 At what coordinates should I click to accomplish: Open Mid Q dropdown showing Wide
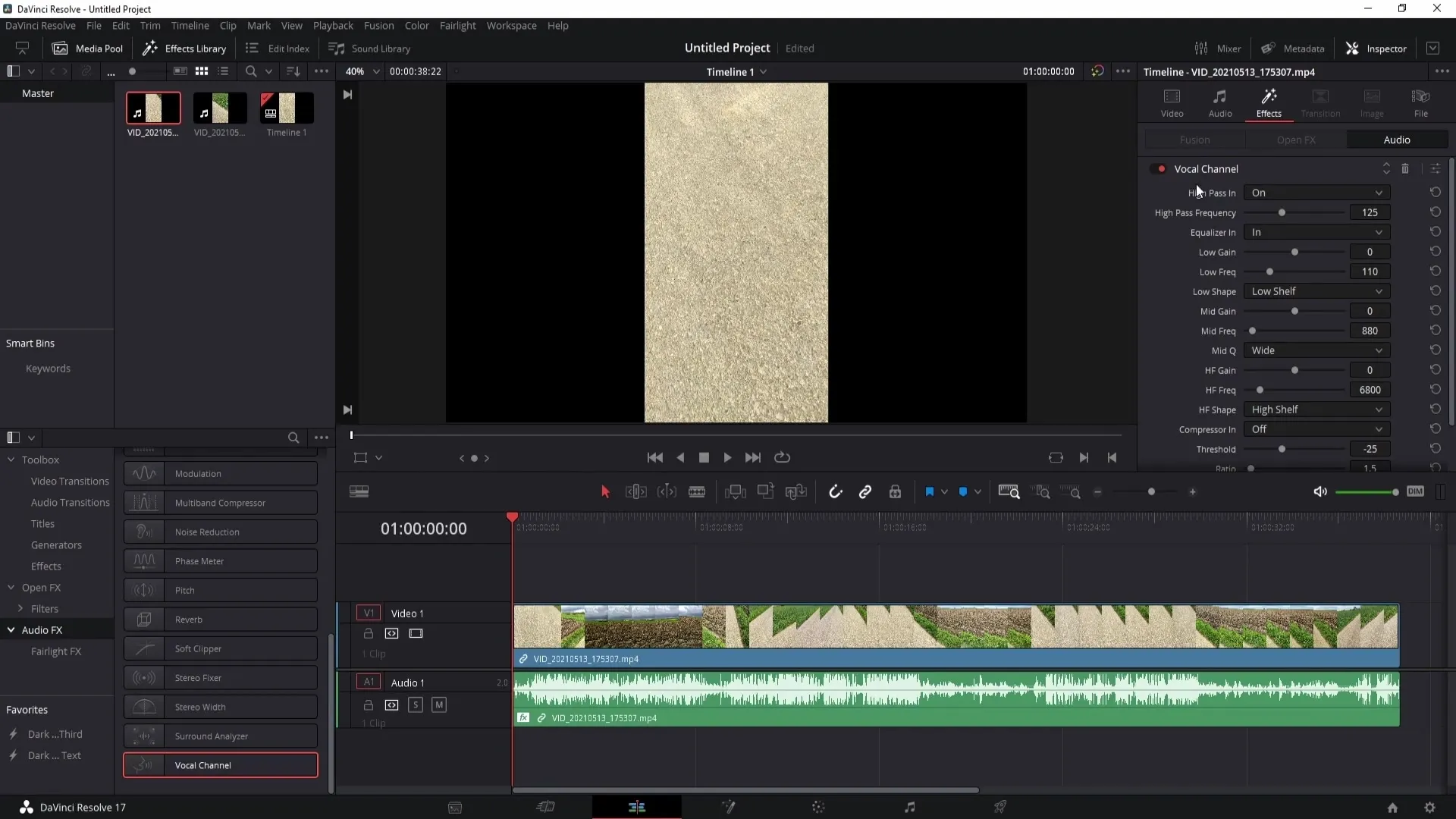click(1317, 350)
